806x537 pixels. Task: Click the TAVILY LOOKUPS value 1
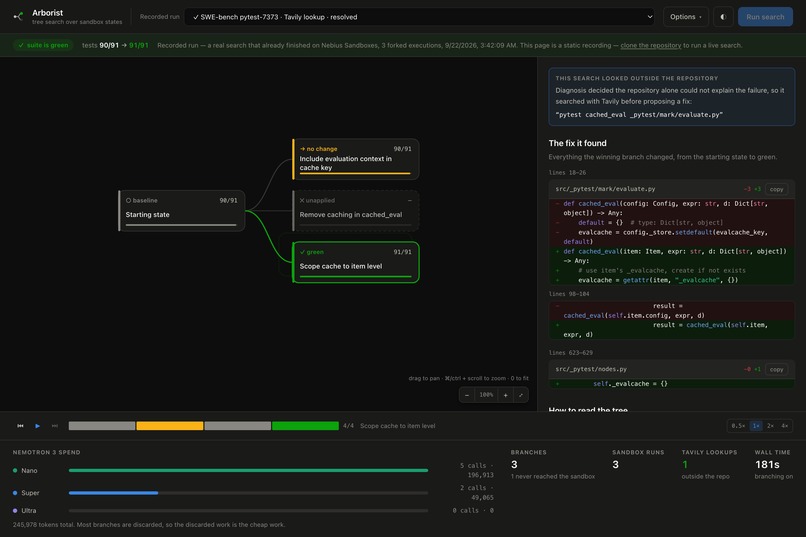(x=685, y=465)
